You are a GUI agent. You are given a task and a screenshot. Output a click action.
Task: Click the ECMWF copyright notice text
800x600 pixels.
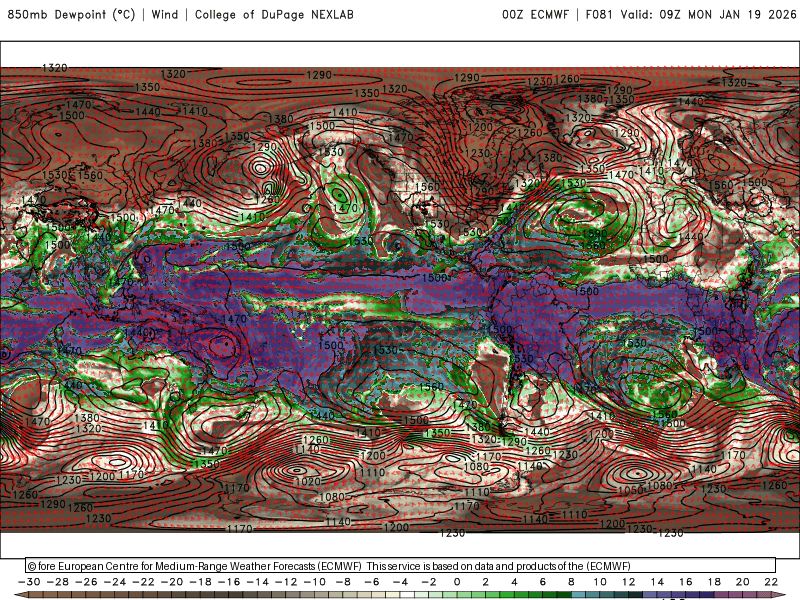(329, 566)
